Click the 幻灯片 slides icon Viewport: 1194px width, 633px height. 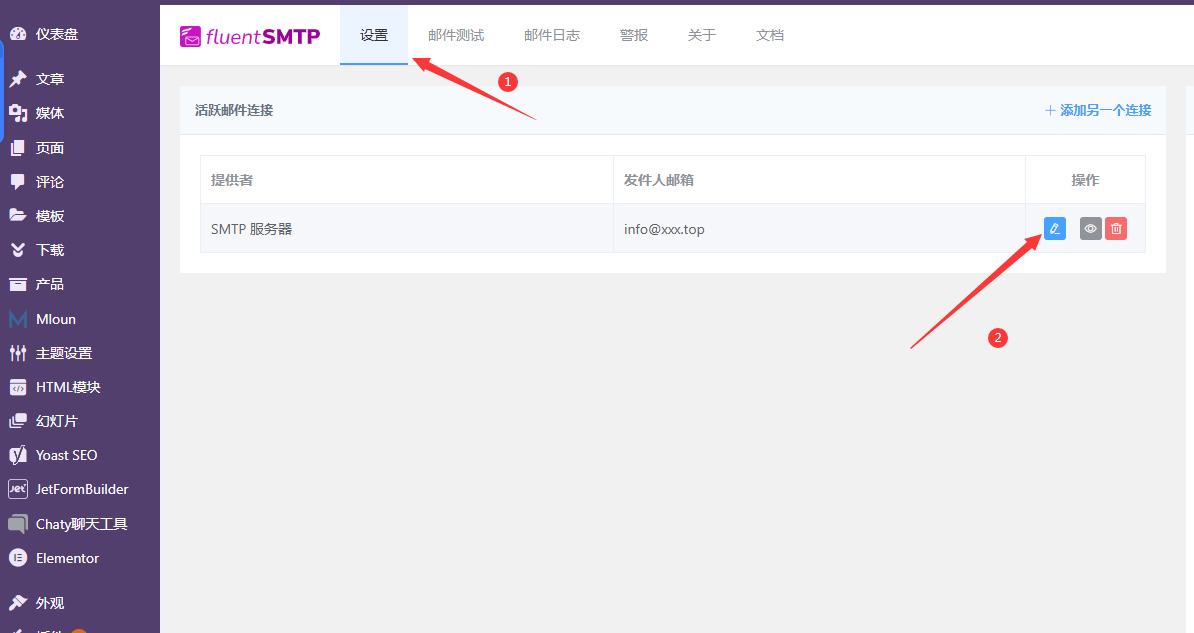[x=18, y=420]
